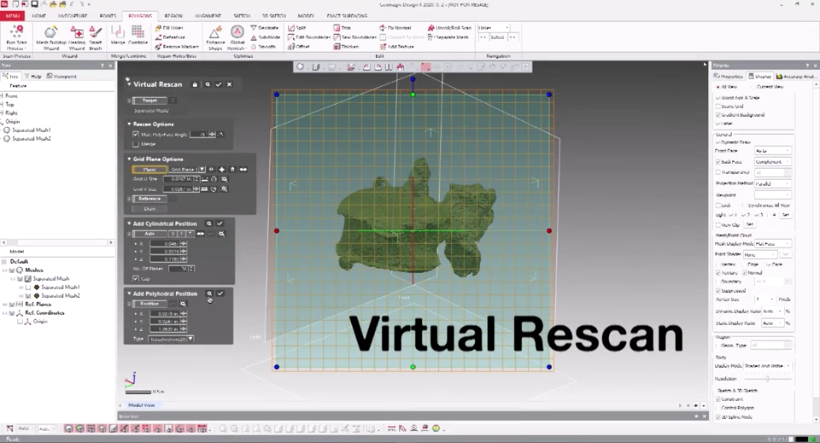This screenshot has width=820, height=443.
Task: Toggle Back Face checkbox in Display panel
Action: click(718, 162)
